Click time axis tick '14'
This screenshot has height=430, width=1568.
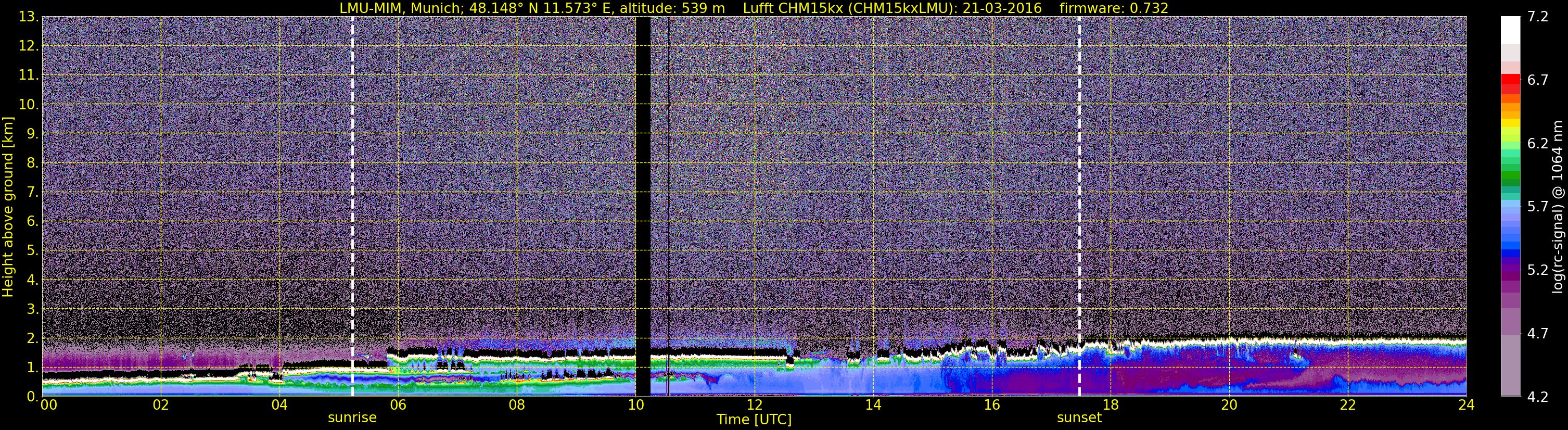coord(873,406)
